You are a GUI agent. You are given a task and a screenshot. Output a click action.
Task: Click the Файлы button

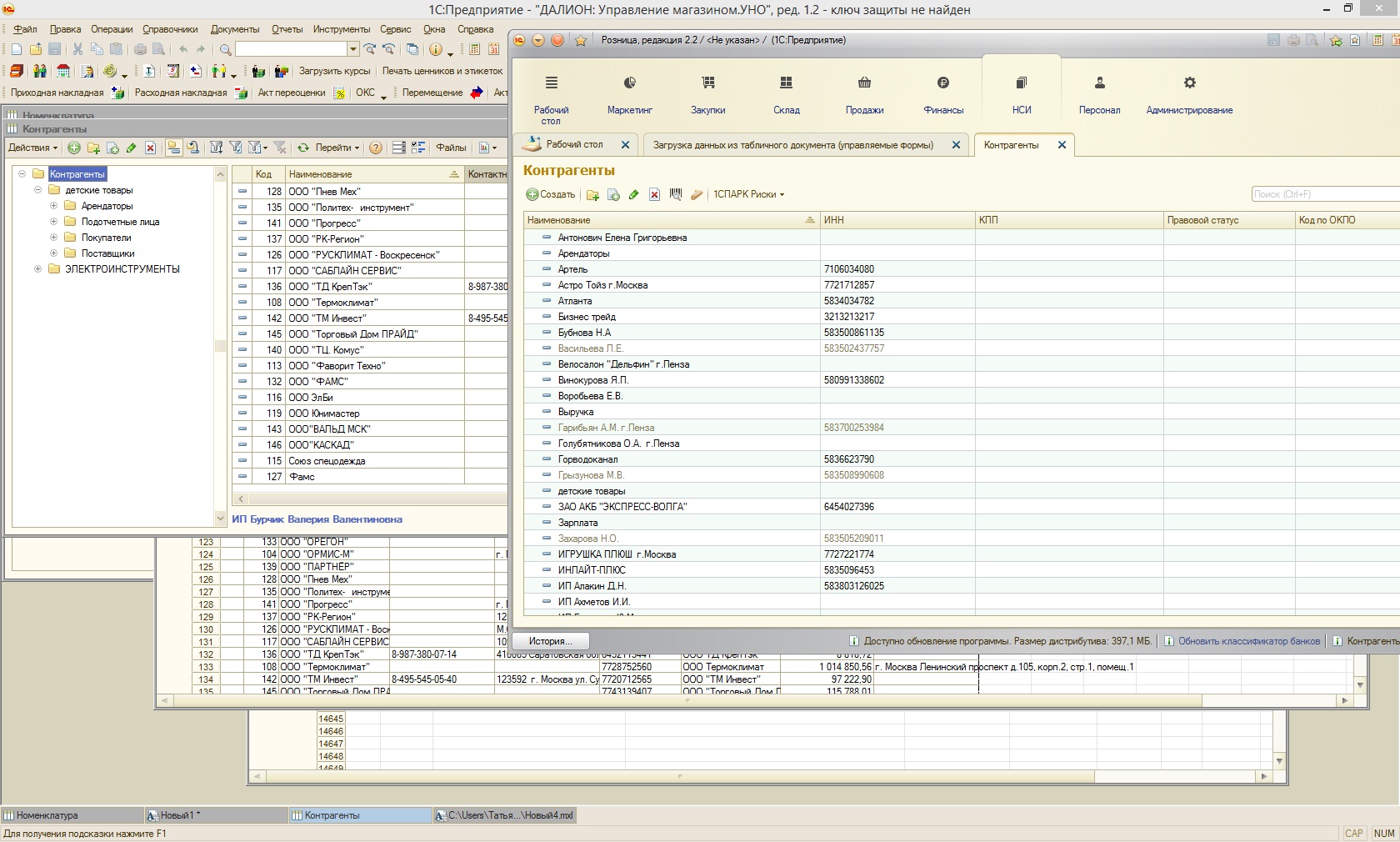click(x=451, y=148)
